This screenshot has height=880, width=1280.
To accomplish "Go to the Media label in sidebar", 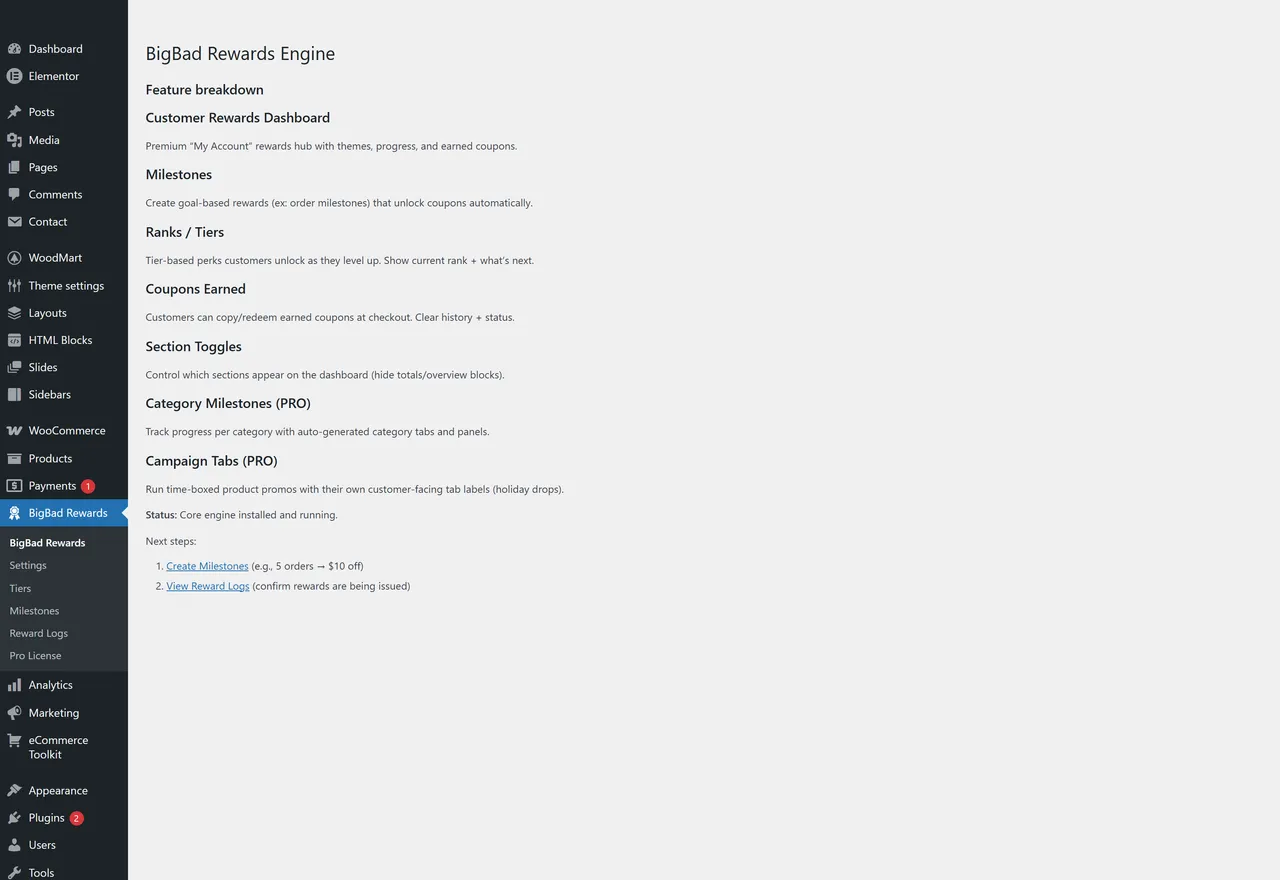I will point(44,140).
